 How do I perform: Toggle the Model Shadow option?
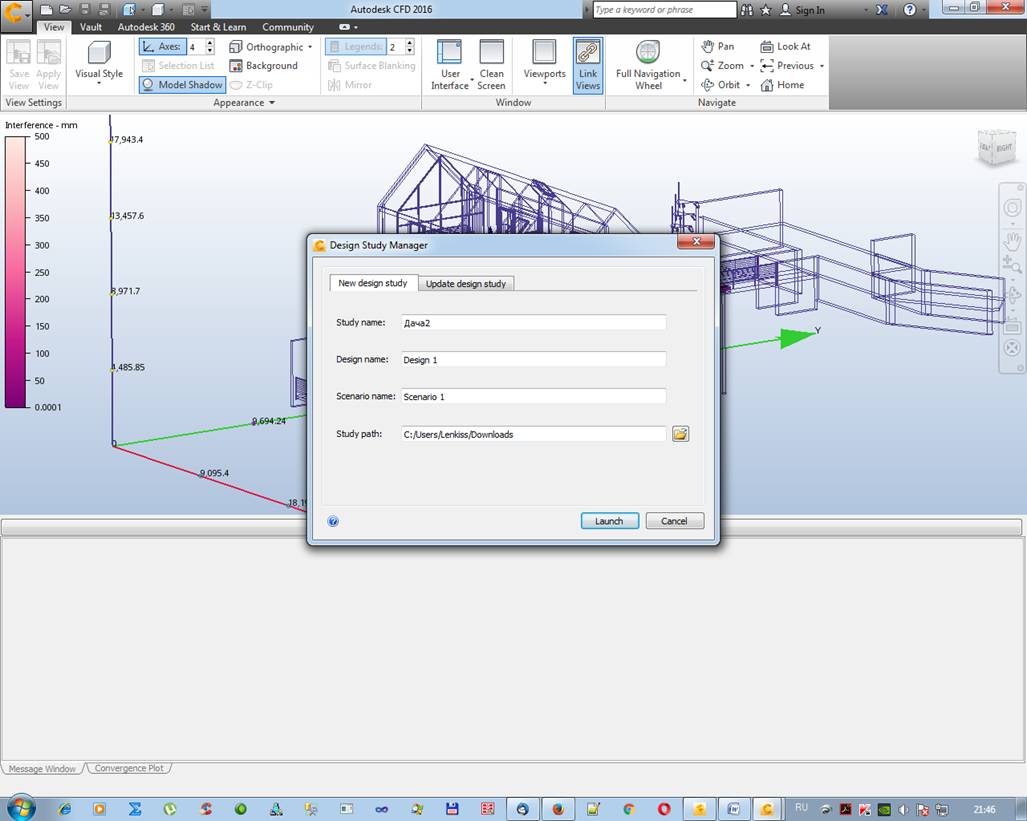(182, 85)
